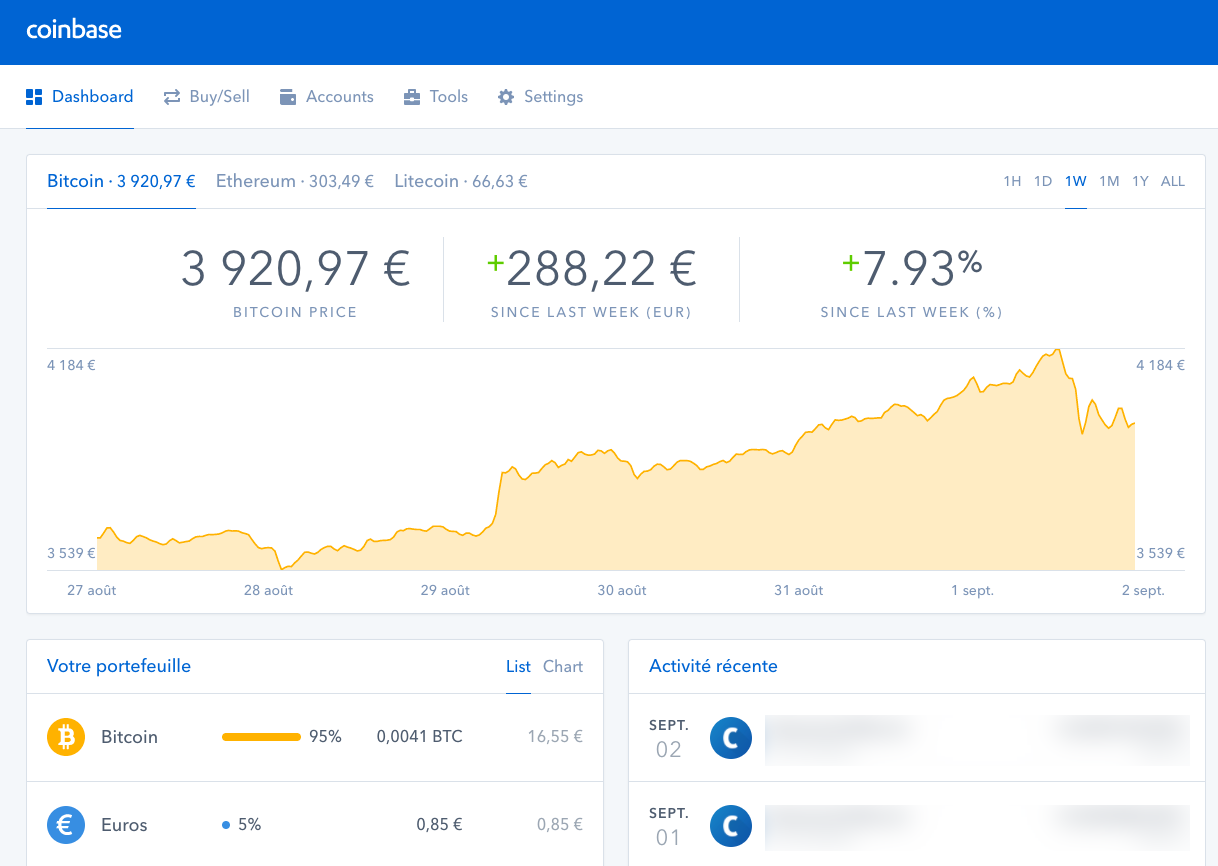Click the 30 août date label on chart
The width and height of the screenshot is (1218, 866).
click(622, 591)
